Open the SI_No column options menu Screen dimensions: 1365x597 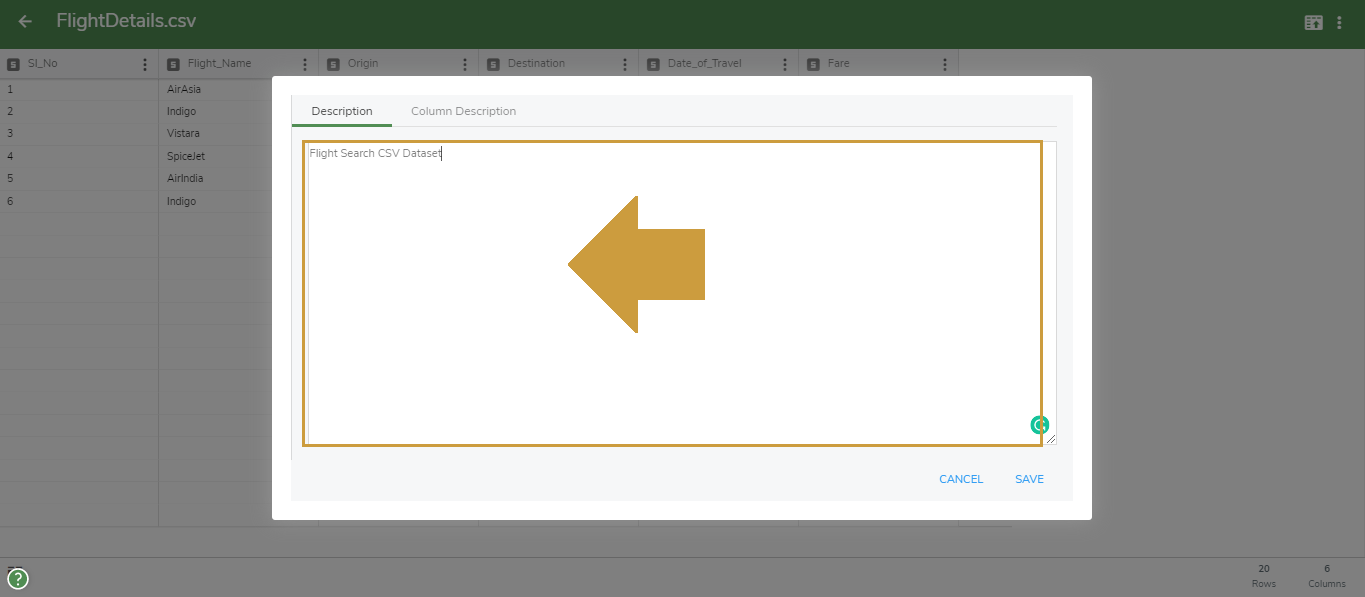click(145, 63)
